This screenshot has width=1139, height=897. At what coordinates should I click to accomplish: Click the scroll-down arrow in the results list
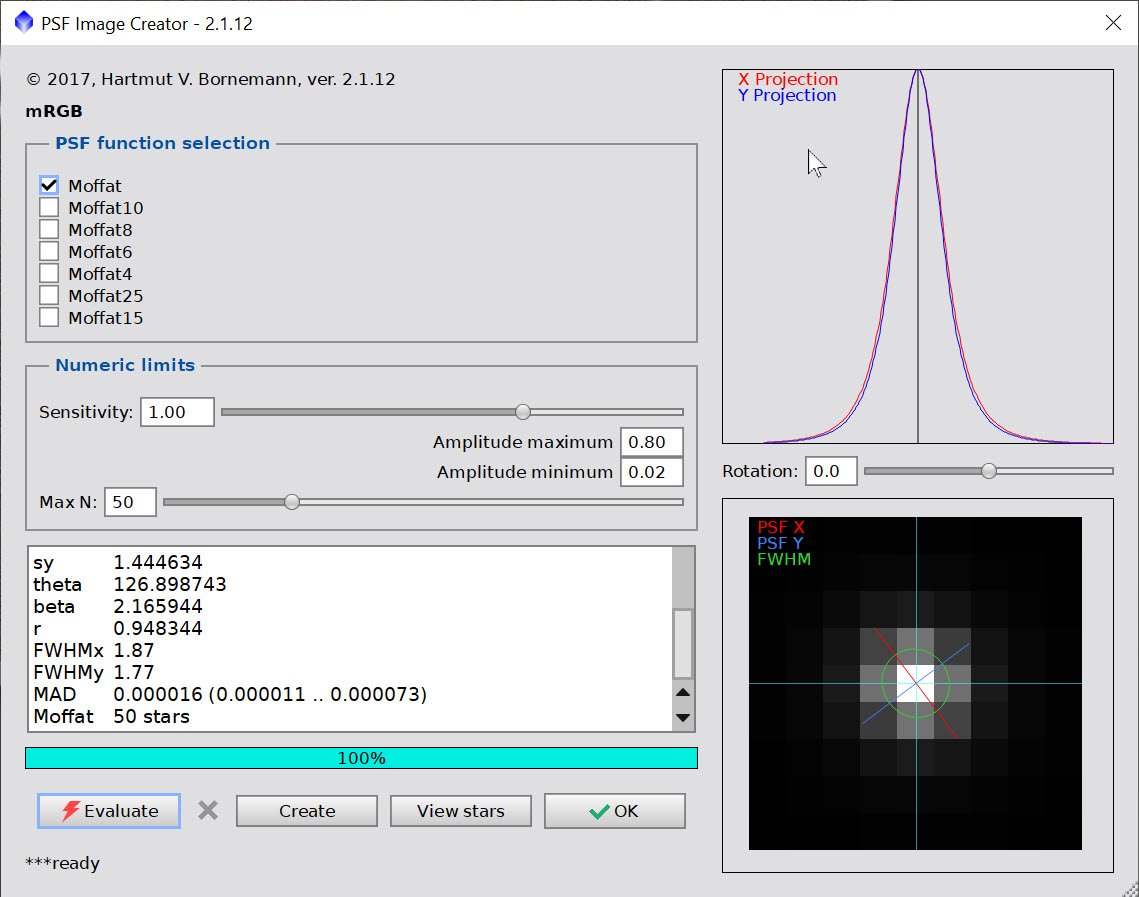(x=683, y=718)
